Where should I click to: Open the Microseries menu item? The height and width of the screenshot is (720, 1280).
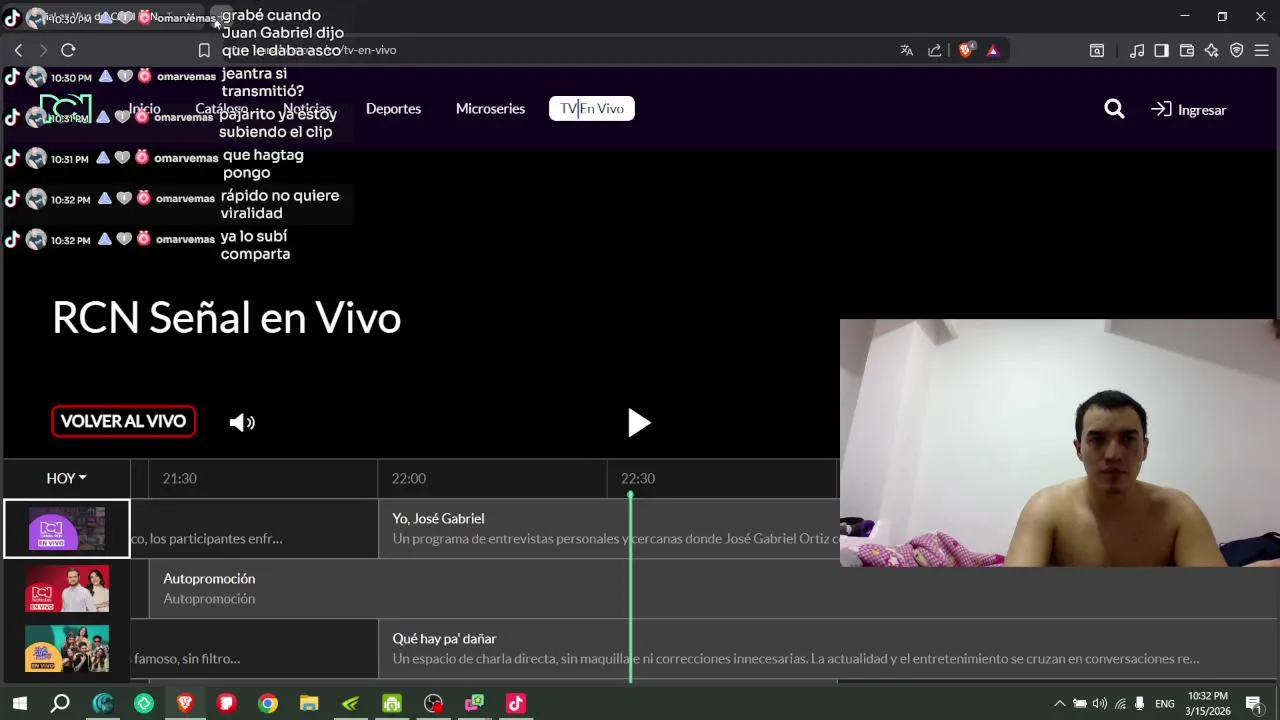point(490,108)
